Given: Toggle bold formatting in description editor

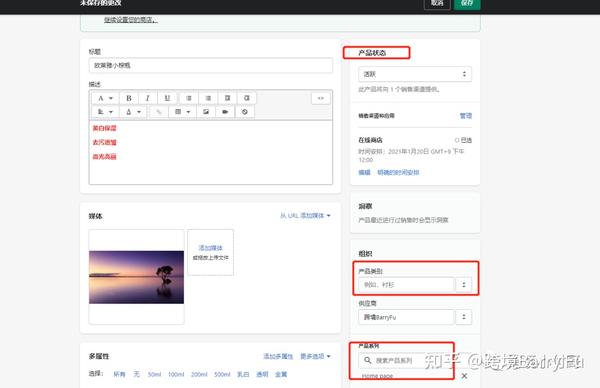Looking at the screenshot, I should [x=129, y=98].
